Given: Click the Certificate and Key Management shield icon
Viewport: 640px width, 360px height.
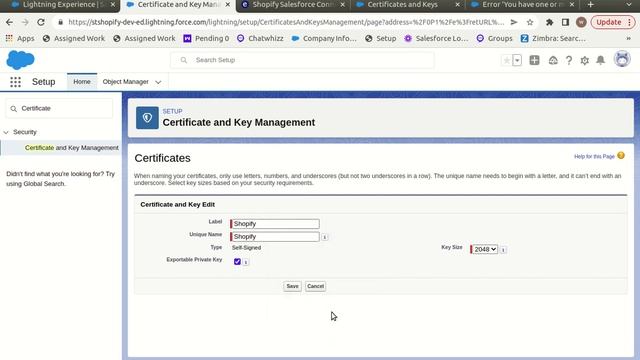Looking at the screenshot, I should pos(147,118).
